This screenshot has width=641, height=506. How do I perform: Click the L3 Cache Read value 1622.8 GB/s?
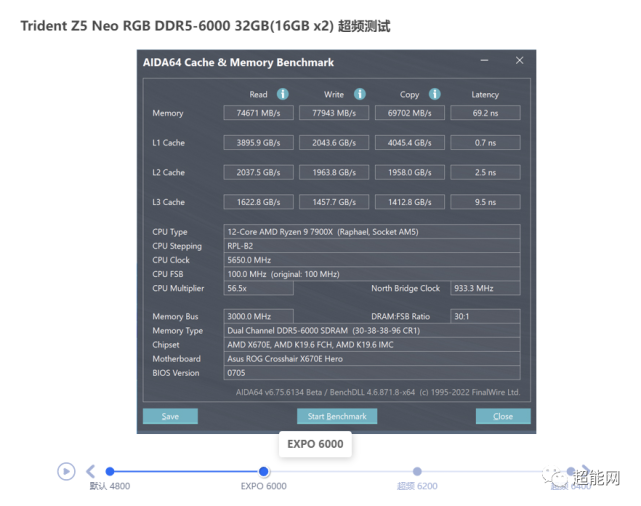pyautogui.click(x=258, y=202)
